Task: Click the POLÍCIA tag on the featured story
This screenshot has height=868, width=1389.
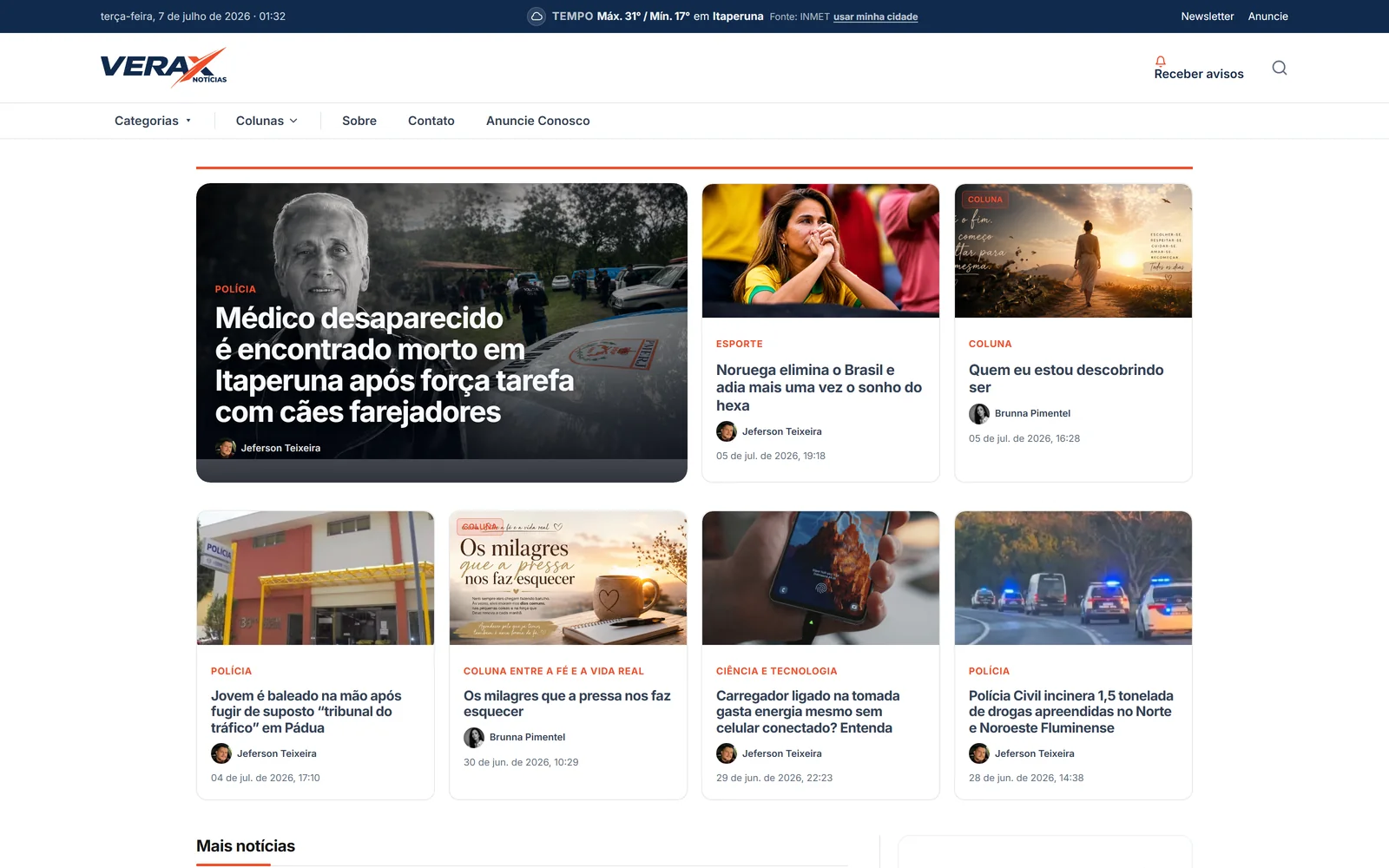Action: pos(235,289)
